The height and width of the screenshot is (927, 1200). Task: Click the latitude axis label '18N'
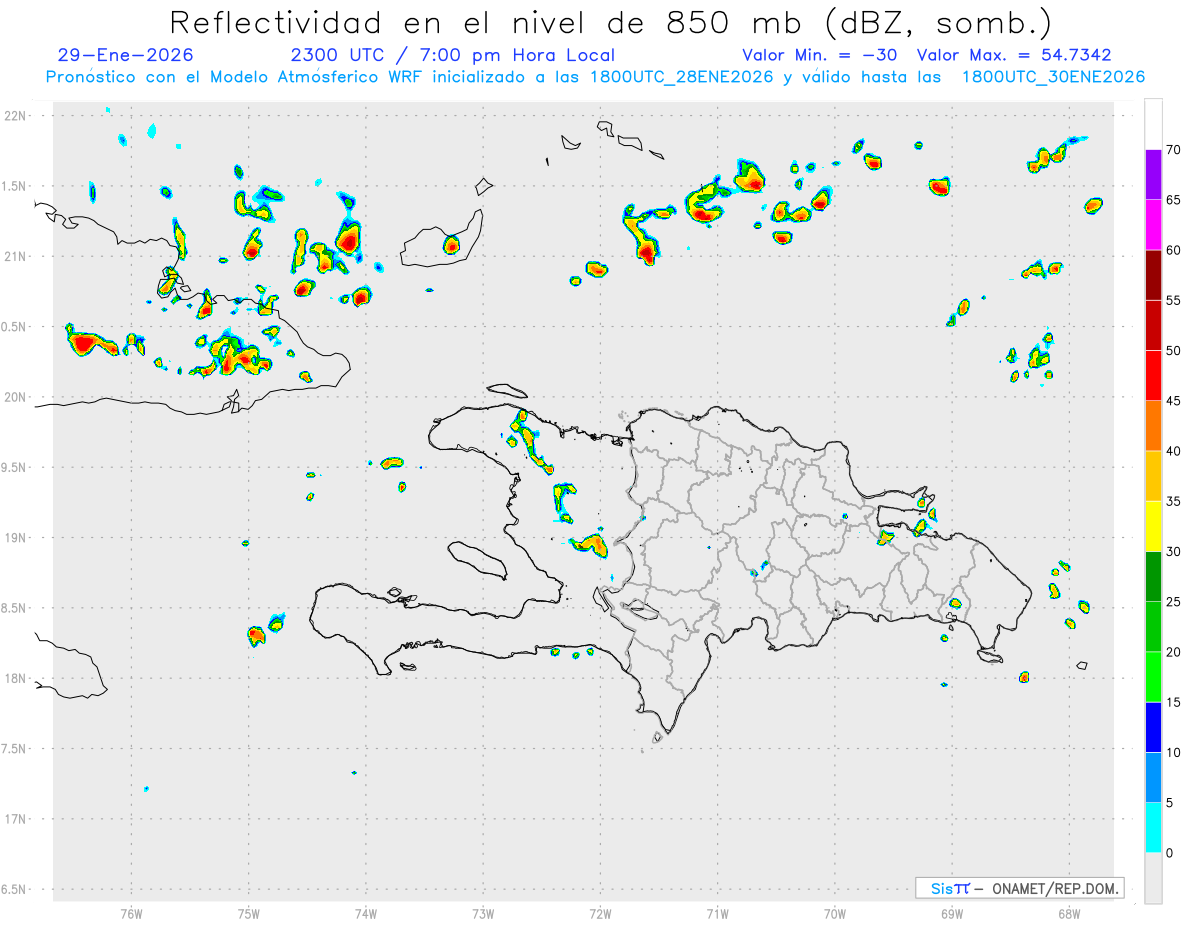pos(17,679)
